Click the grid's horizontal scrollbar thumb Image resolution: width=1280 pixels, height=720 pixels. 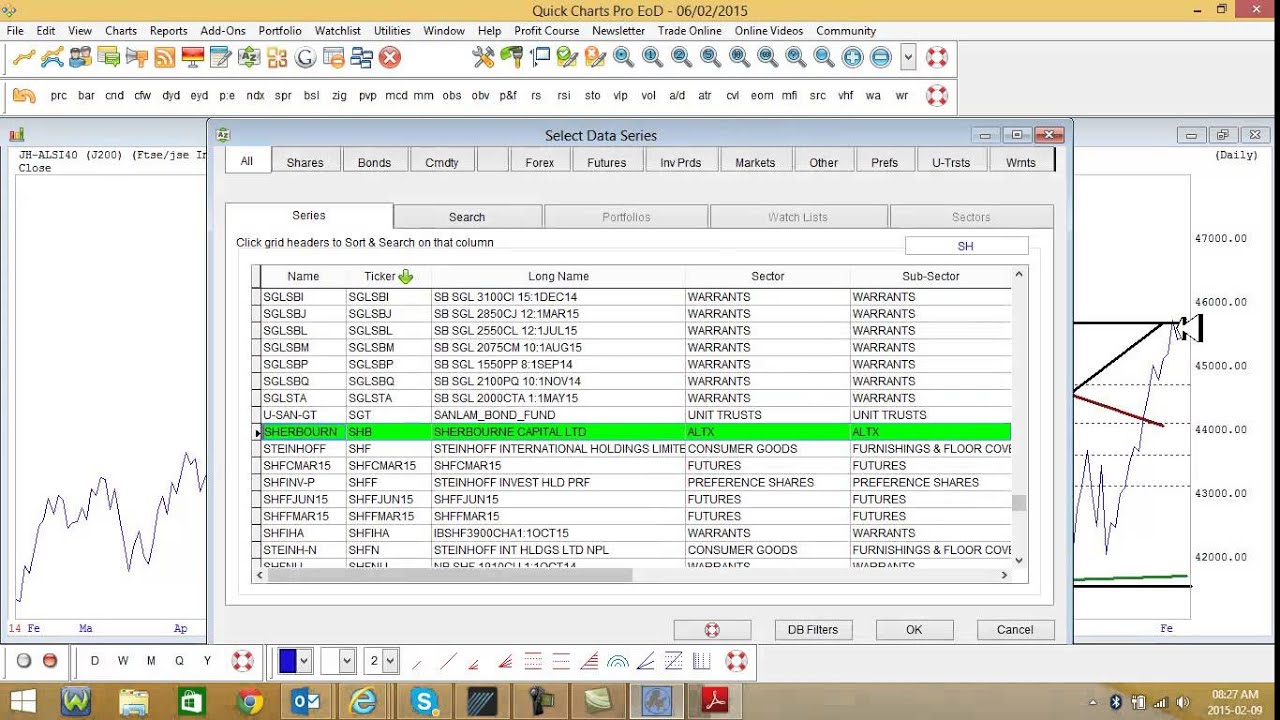450,575
